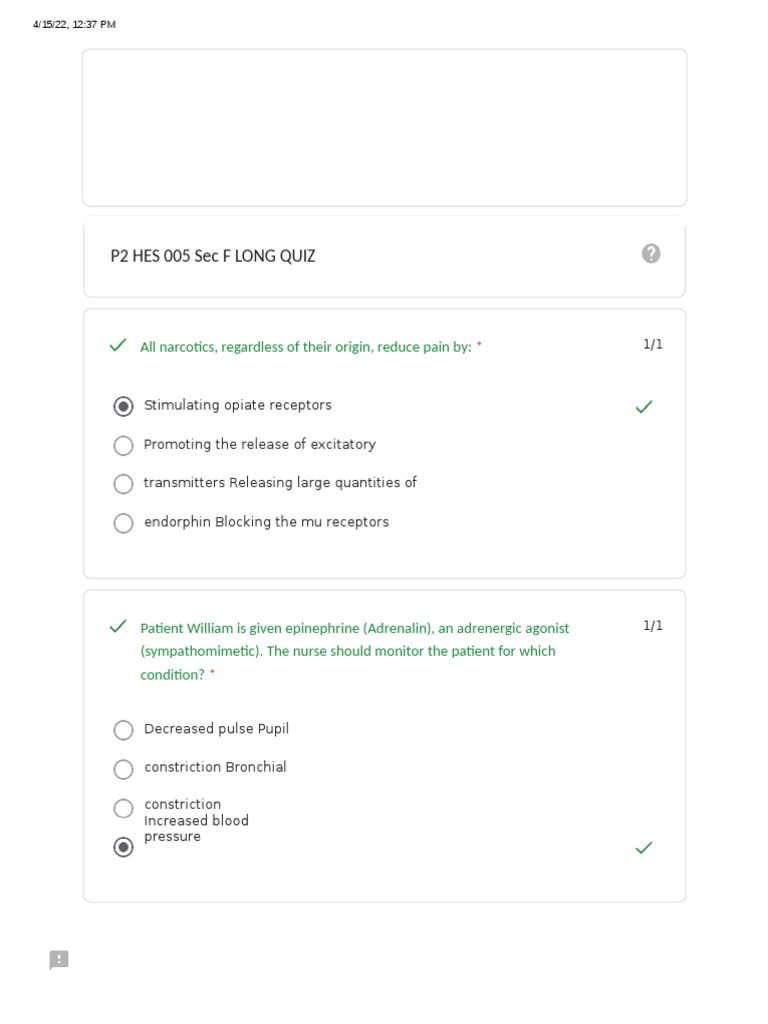Select endorphin Blocking the mu receptors option
The image size is (768, 1024).
pyautogui.click(x=123, y=523)
